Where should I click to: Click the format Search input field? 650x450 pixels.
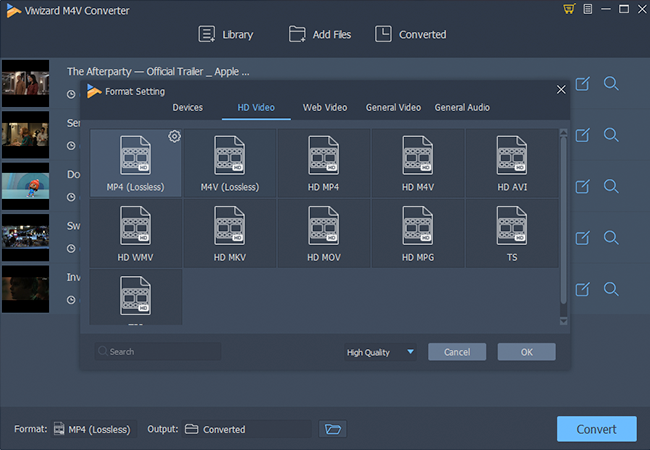[x=158, y=352]
